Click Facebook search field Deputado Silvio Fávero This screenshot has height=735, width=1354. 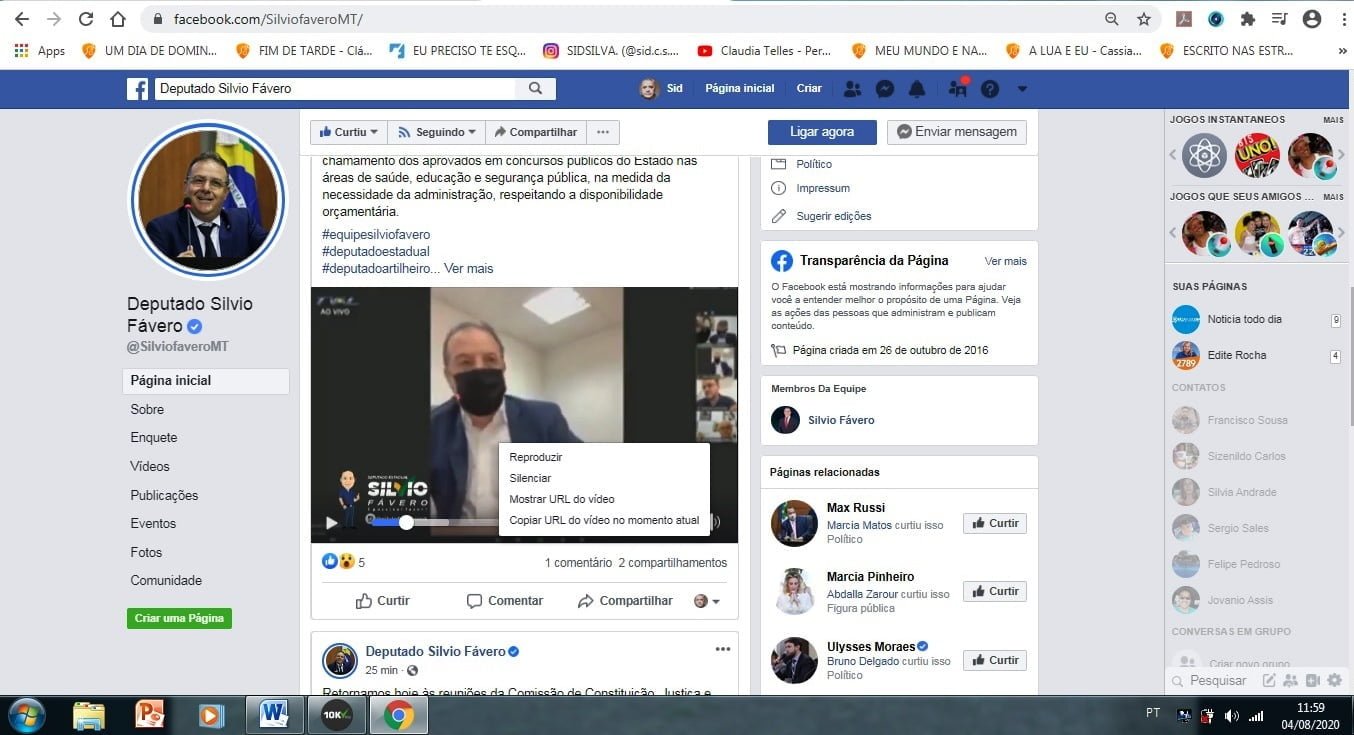point(335,88)
